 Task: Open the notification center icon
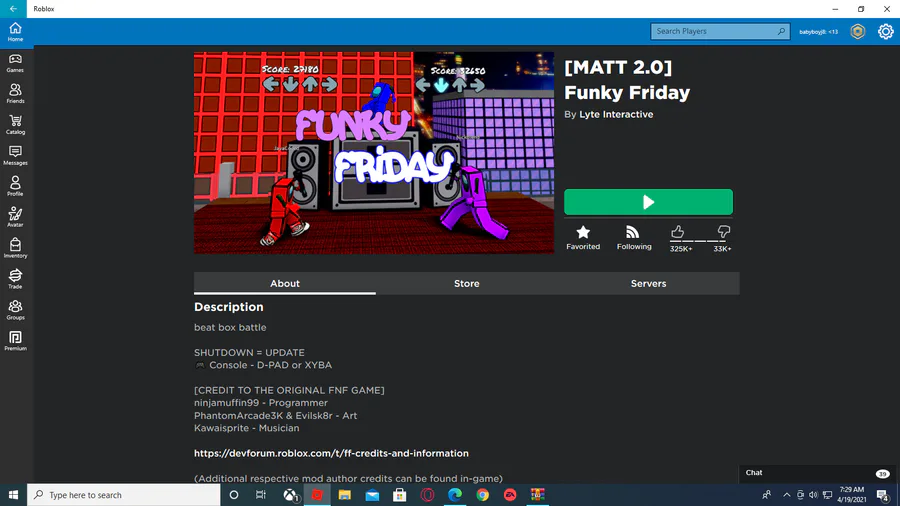(883, 495)
